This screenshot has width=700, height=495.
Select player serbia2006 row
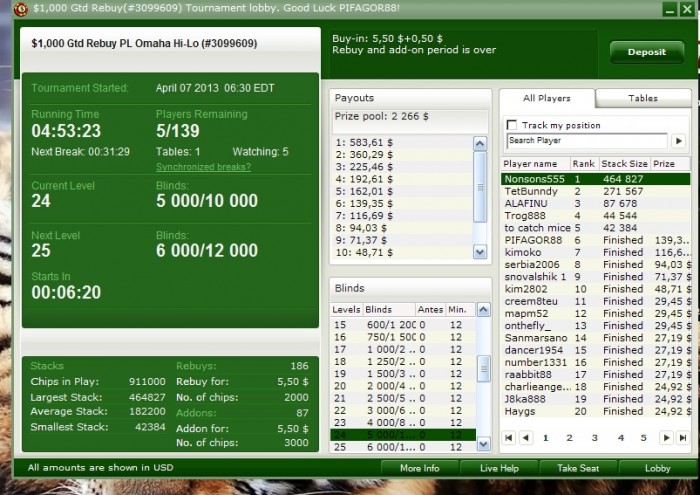click(596, 265)
